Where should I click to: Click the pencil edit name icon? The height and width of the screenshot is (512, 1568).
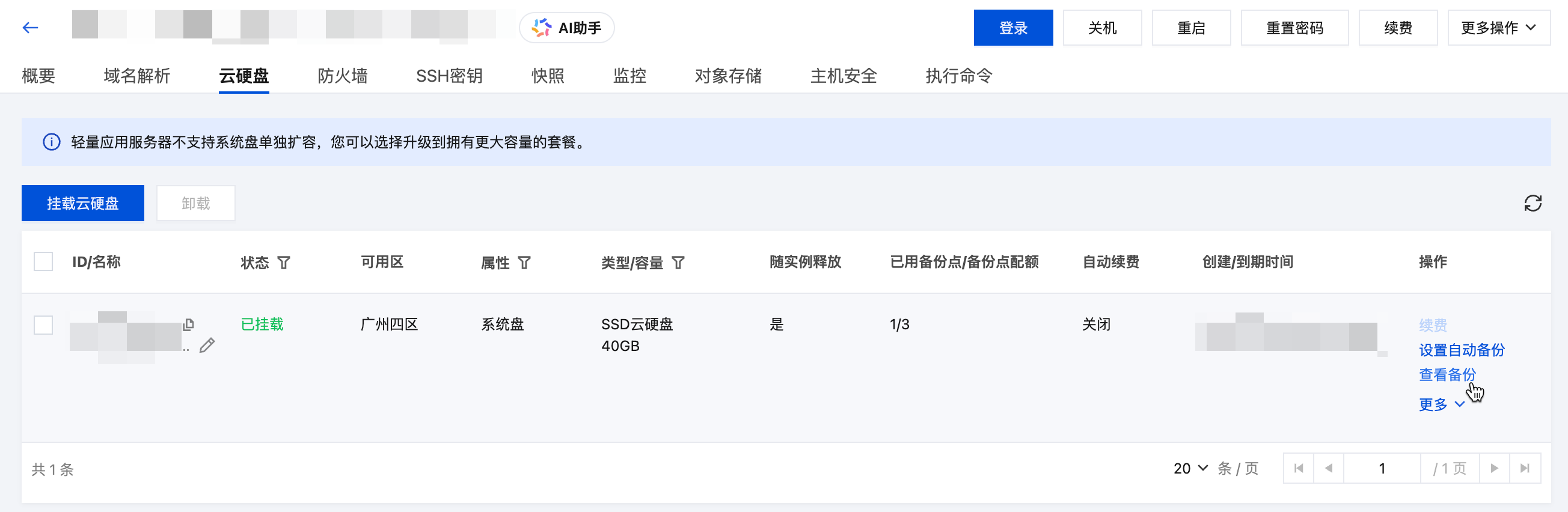(x=207, y=346)
